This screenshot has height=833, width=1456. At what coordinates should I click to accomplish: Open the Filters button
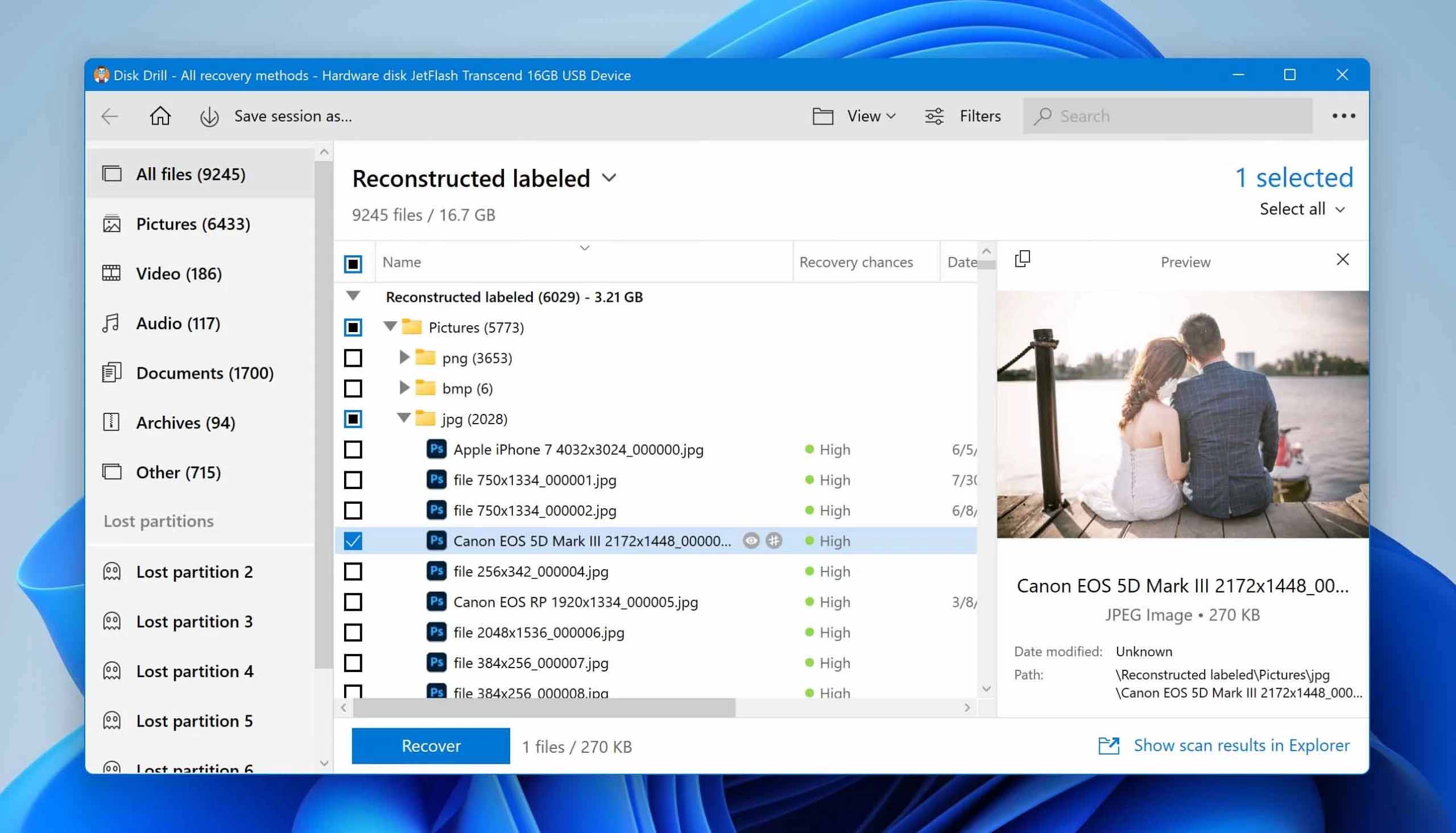tap(963, 116)
